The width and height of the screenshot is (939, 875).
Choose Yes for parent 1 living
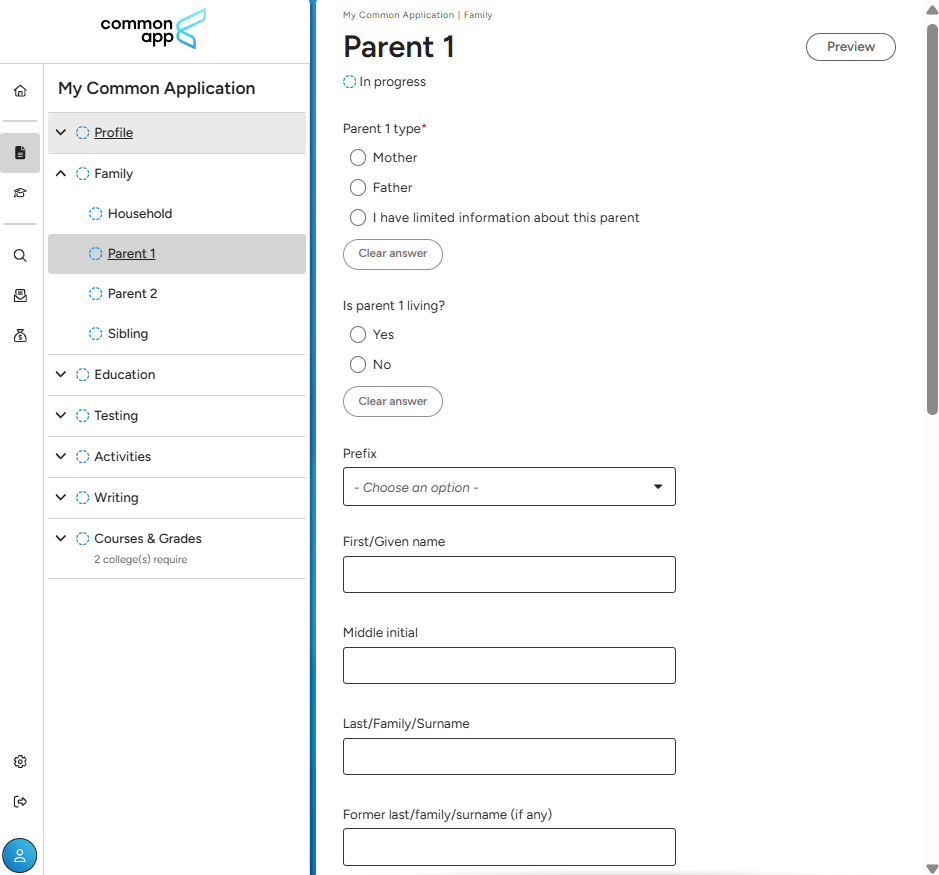(x=358, y=335)
